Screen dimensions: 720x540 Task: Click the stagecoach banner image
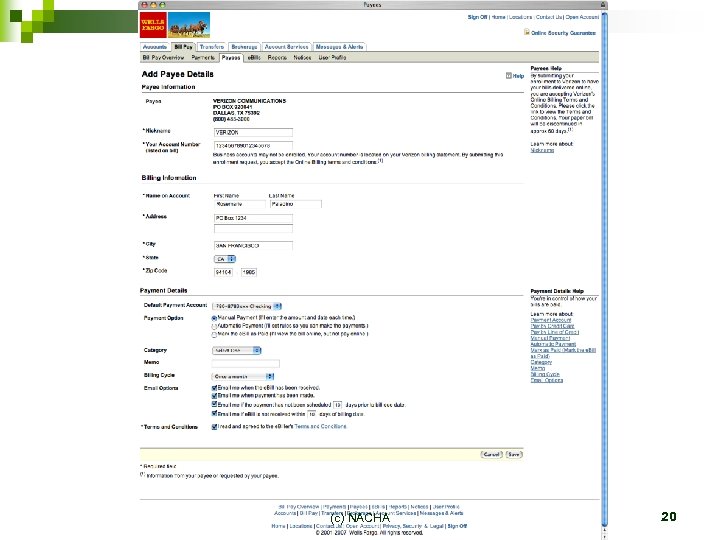point(189,25)
